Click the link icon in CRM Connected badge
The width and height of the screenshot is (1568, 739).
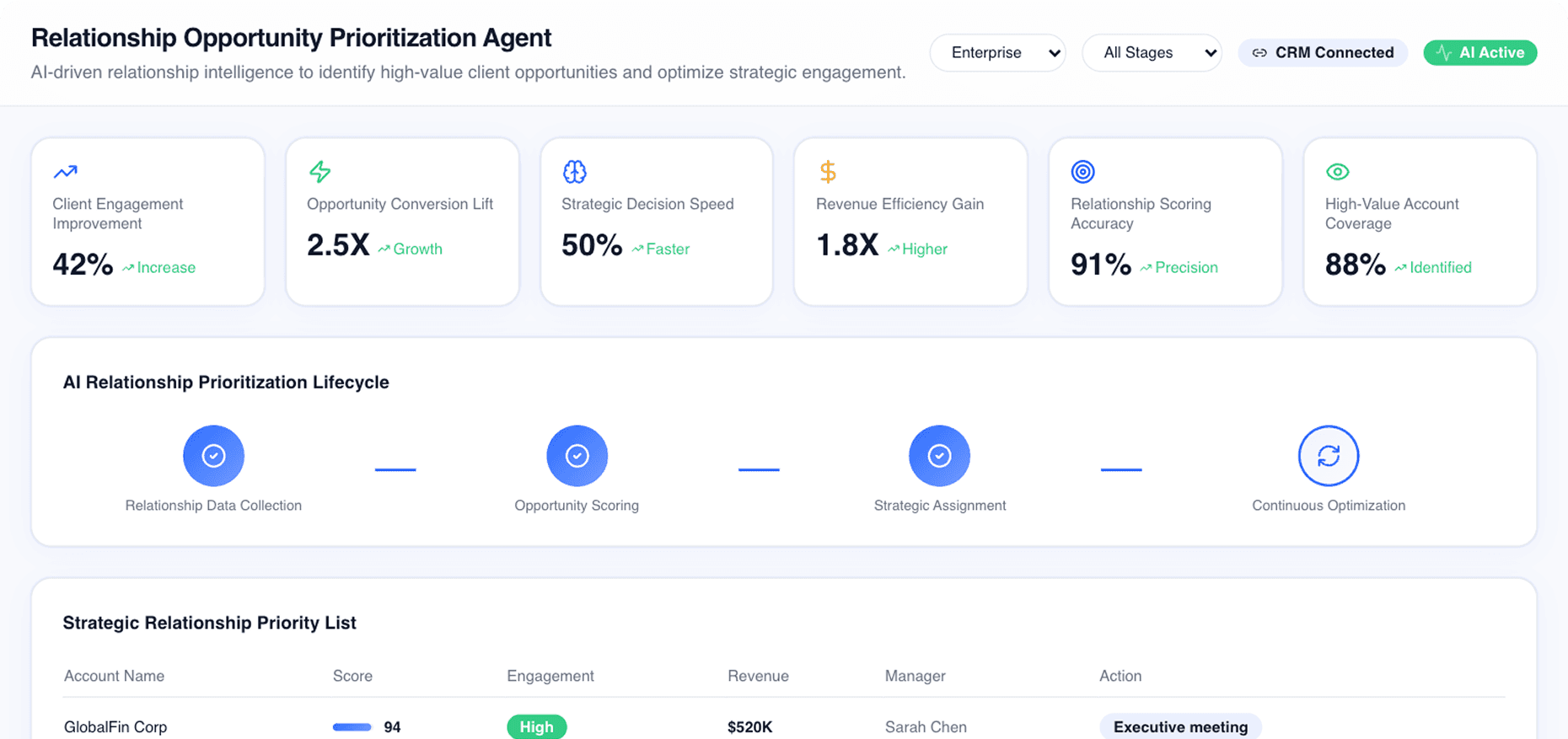pyautogui.click(x=1259, y=53)
